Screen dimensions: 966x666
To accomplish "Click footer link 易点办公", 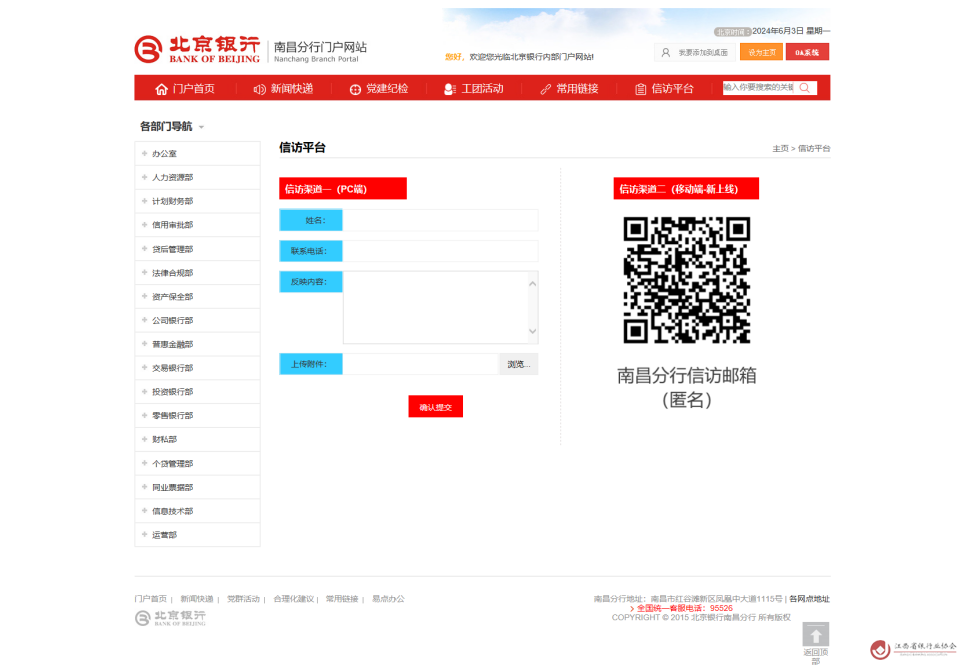I will [388, 599].
